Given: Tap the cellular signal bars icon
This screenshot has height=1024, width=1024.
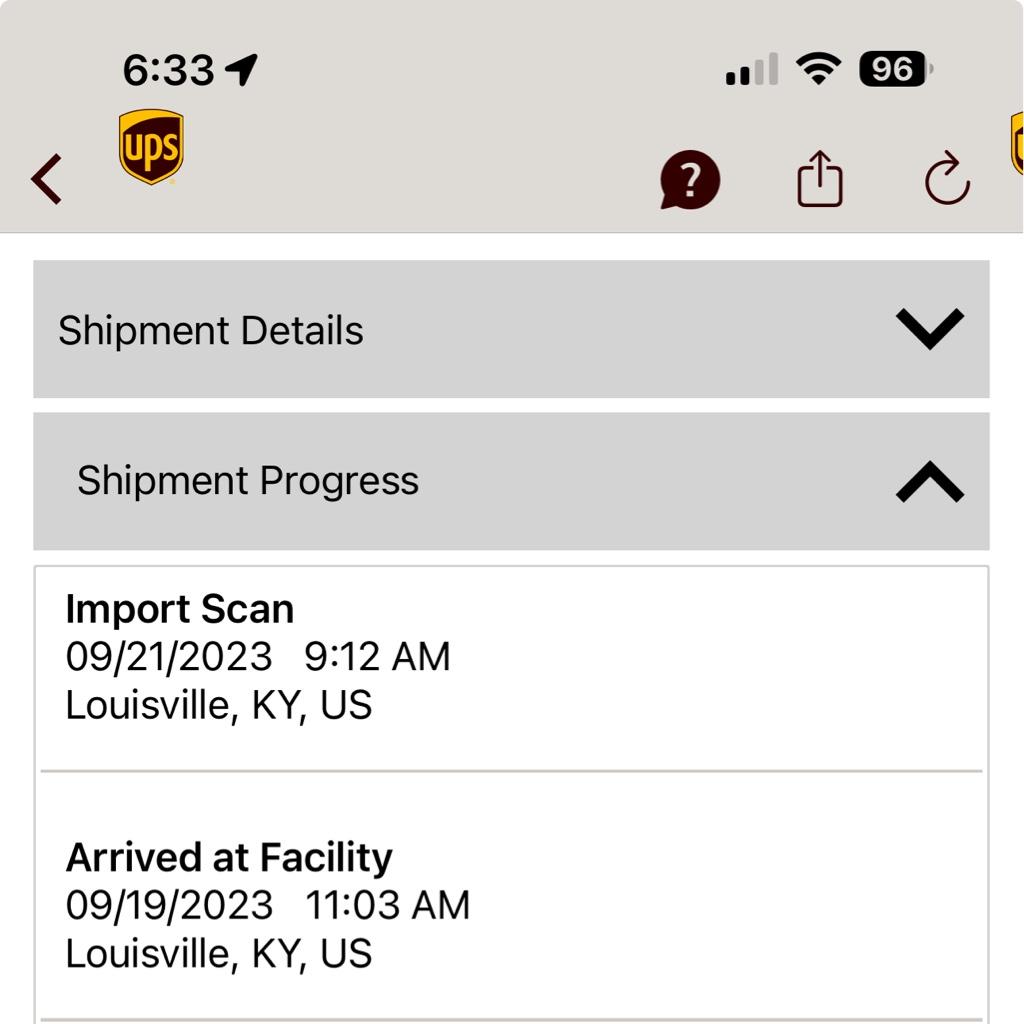Looking at the screenshot, I should coord(752,69).
